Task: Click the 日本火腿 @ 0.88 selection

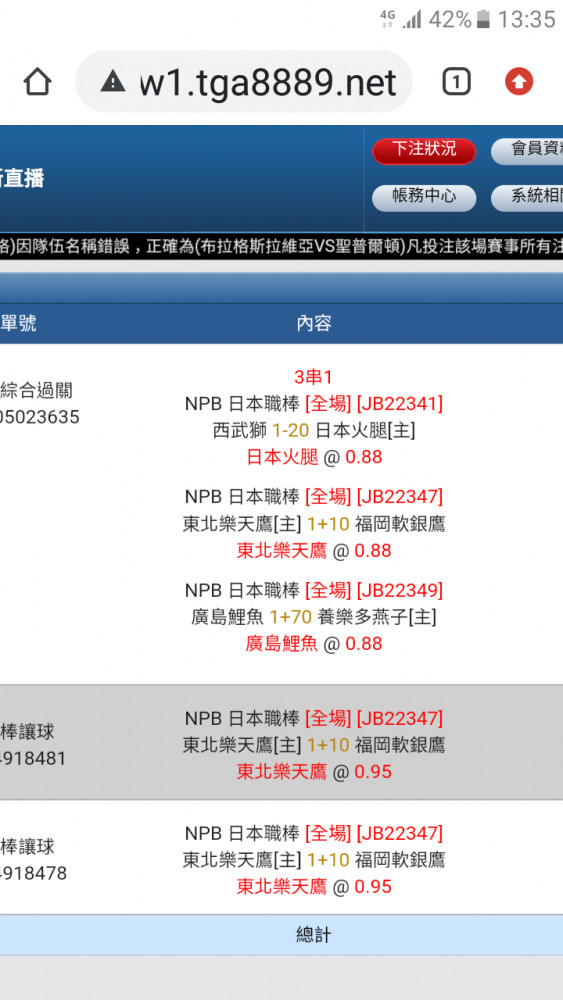Action: point(314,457)
